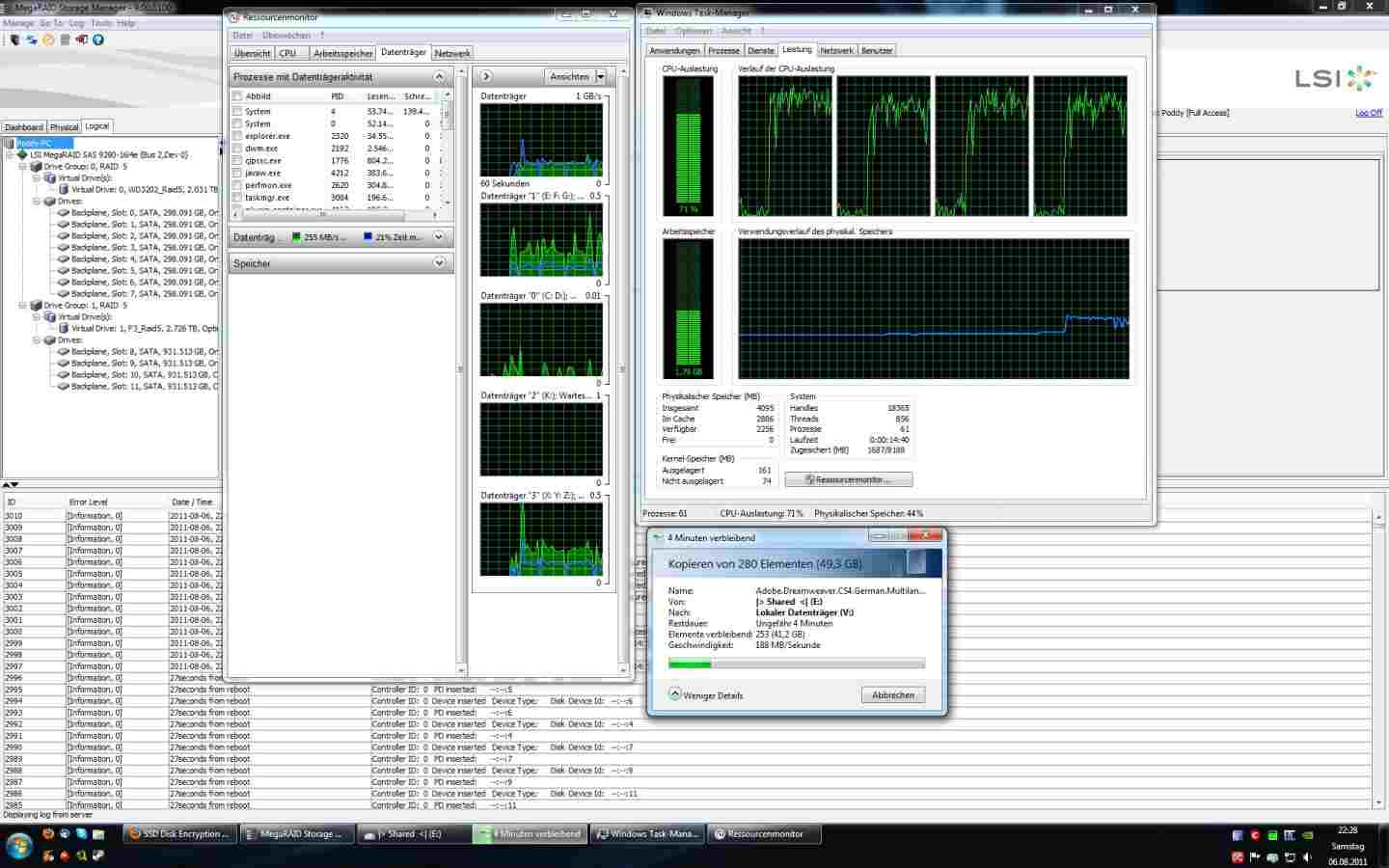Tick the taskmgr.exe checkbox
This screenshot has width=1389, height=868.
(237, 198)
